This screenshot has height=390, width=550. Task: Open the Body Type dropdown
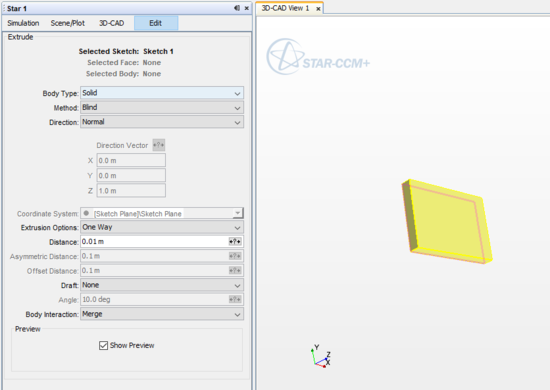[162, 93]
